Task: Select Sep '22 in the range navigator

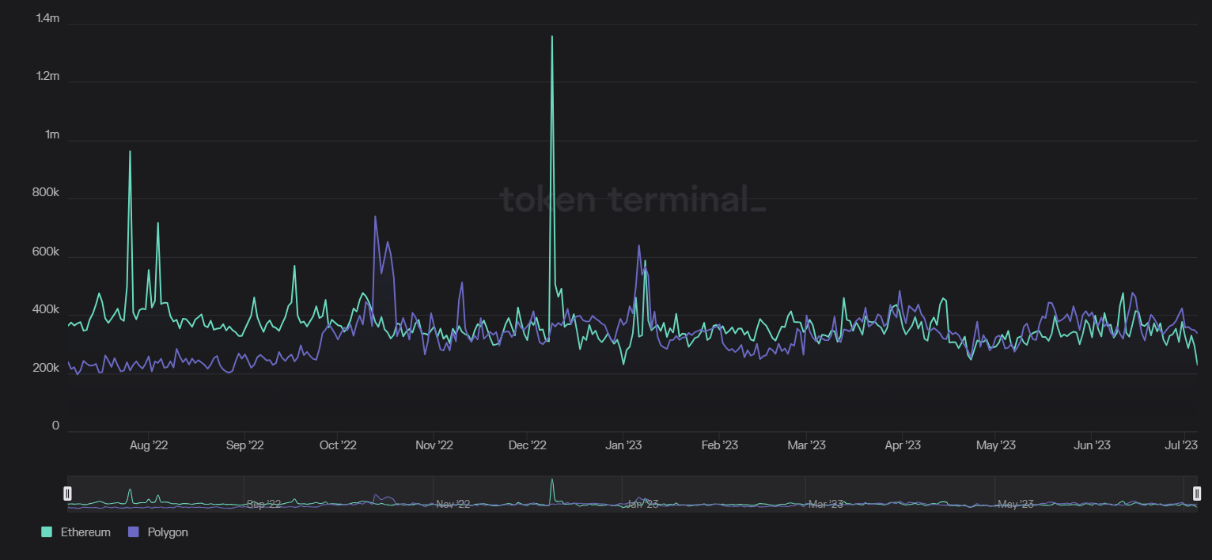Action: coord(265,505)
